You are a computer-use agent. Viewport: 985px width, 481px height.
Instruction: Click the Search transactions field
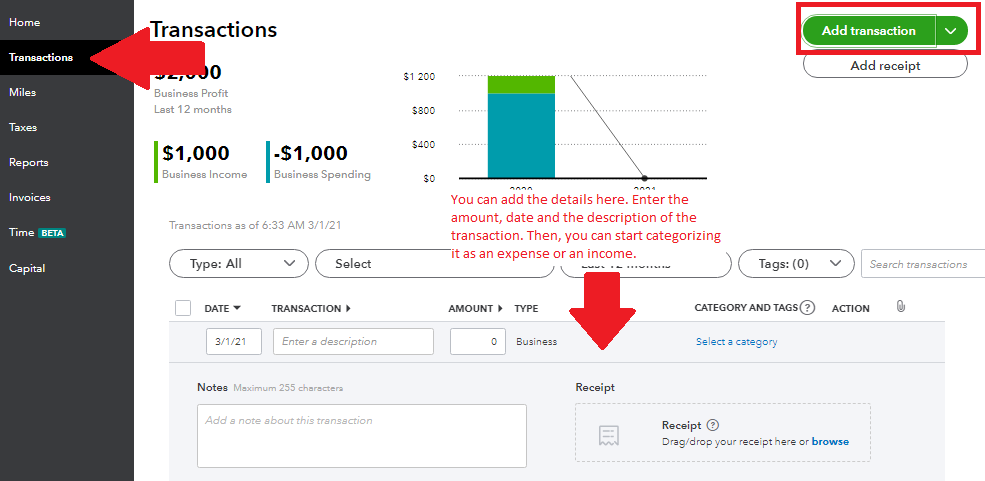(922, 264)
